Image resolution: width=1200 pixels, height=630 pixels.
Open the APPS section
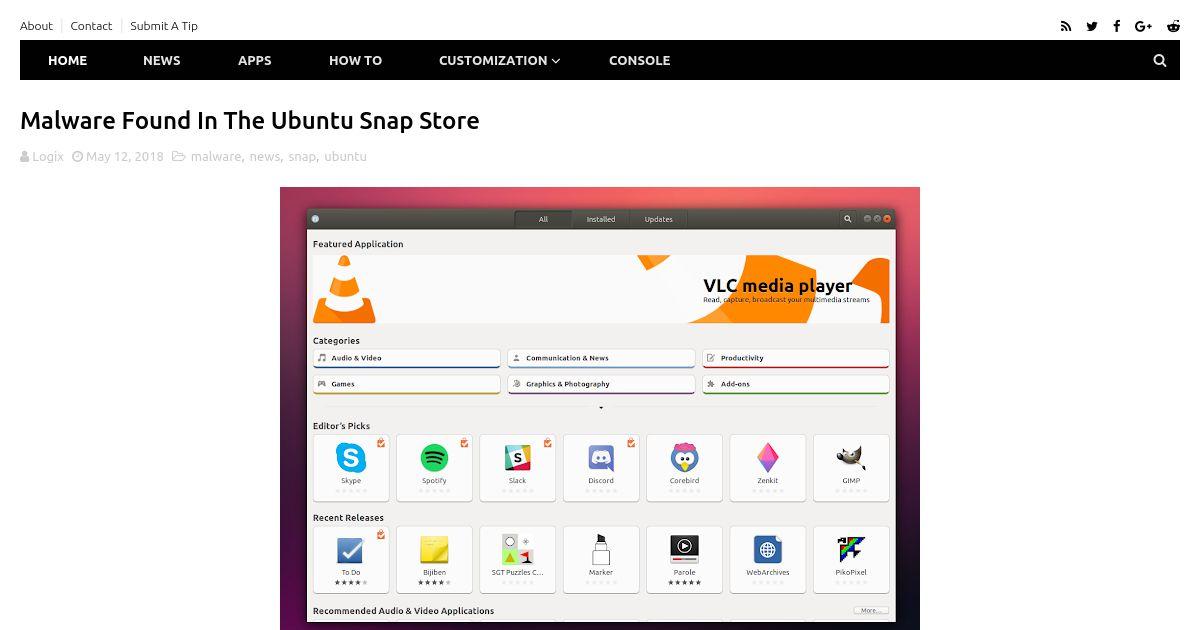(x=254, y=60)
